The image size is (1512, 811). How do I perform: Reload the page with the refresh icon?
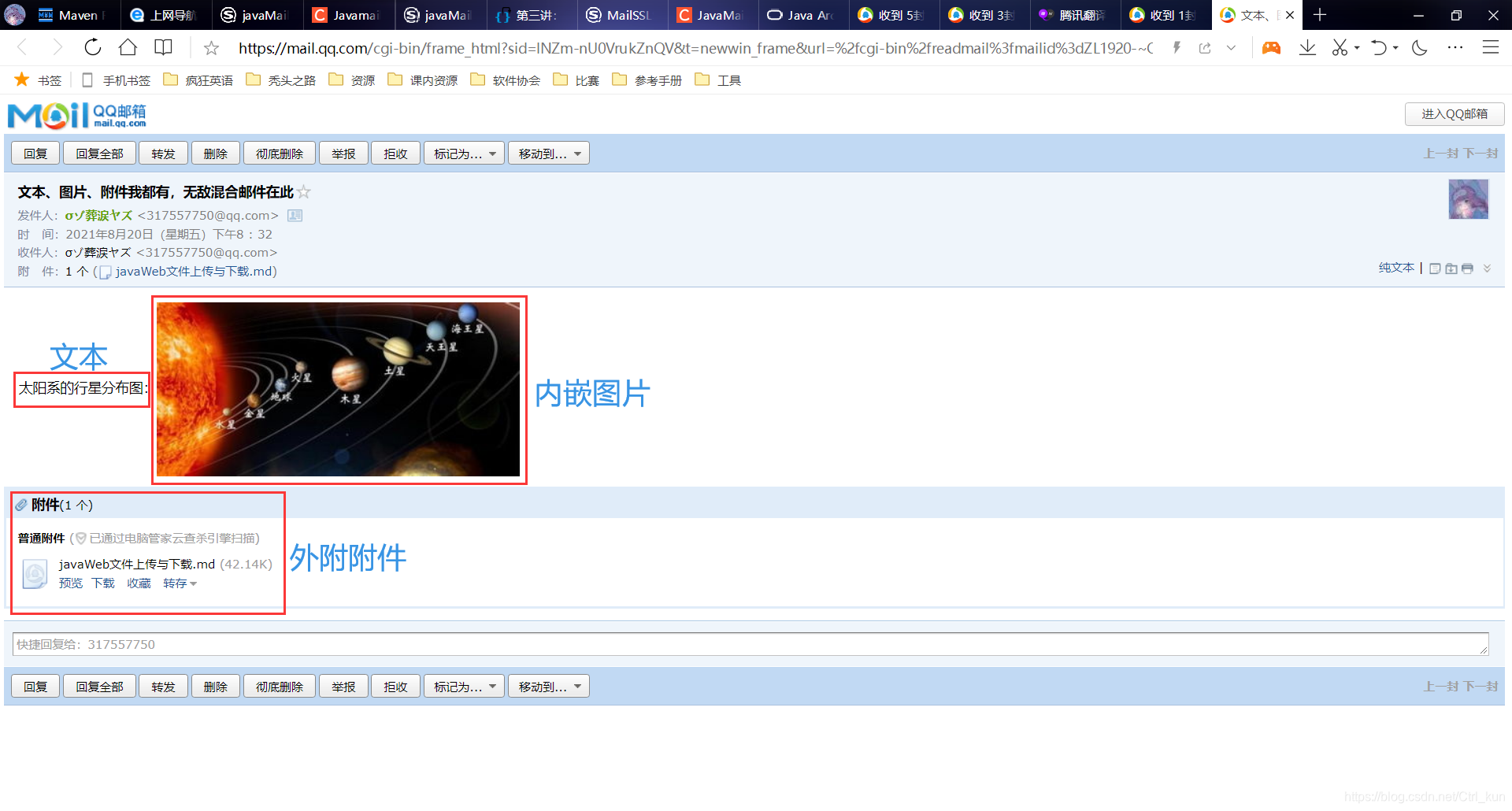(x=93, y=47)
